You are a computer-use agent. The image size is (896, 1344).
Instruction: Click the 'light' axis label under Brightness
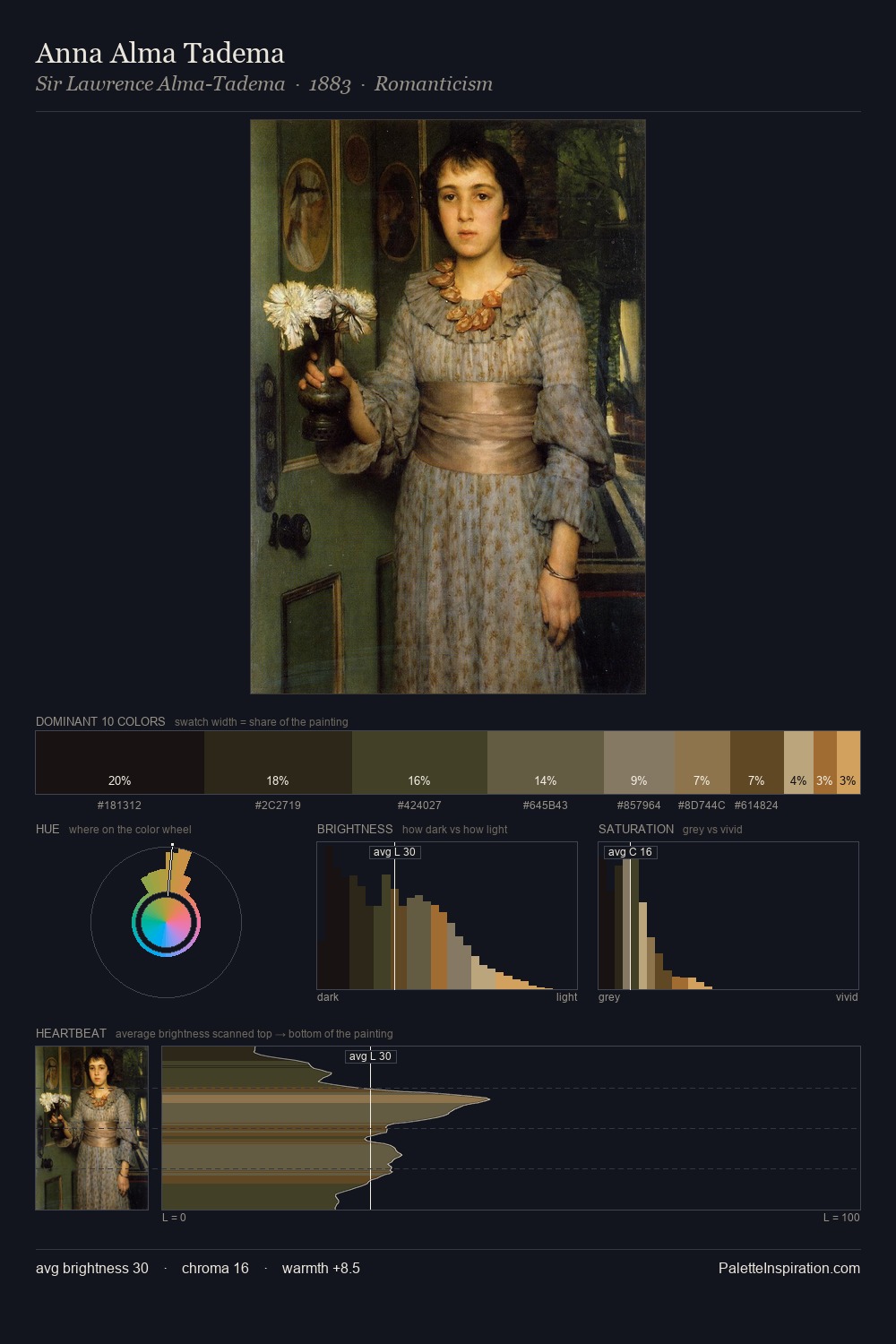[x=566, y=997]
